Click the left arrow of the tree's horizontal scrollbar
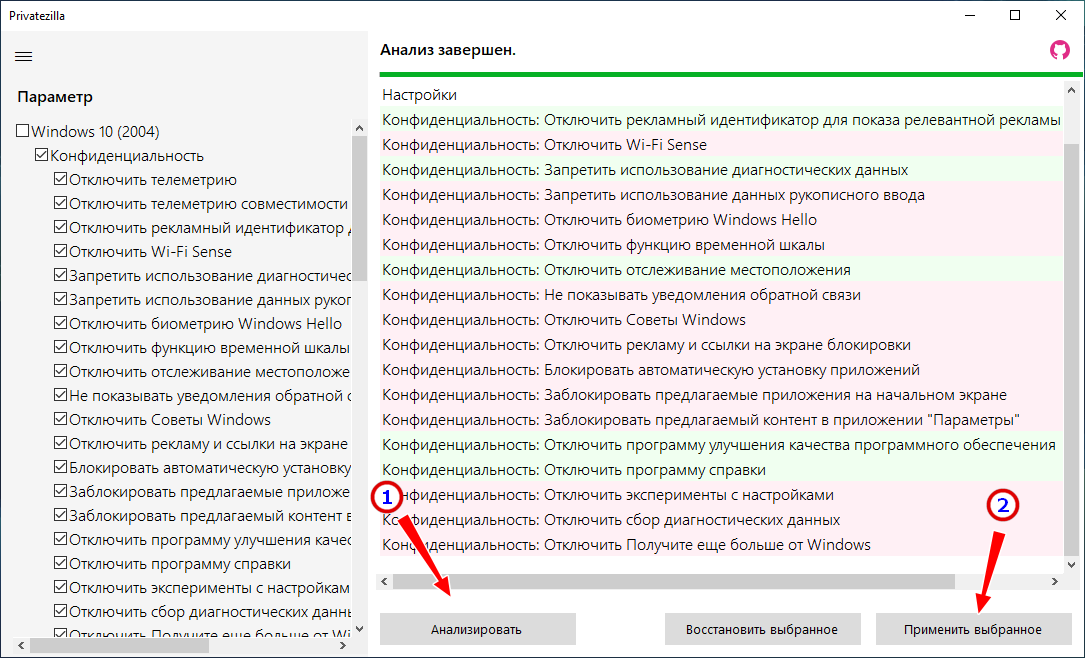 (x=21, y=646)
